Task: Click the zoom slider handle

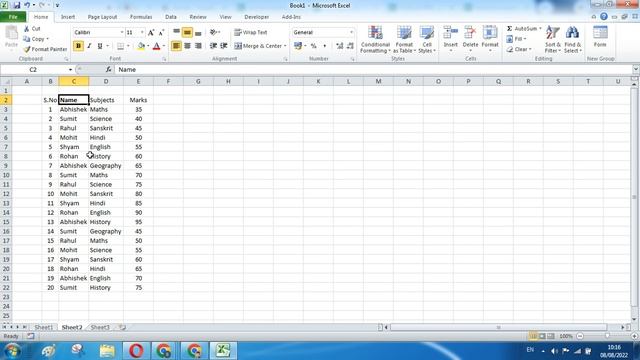Action: tap(607, 336)
